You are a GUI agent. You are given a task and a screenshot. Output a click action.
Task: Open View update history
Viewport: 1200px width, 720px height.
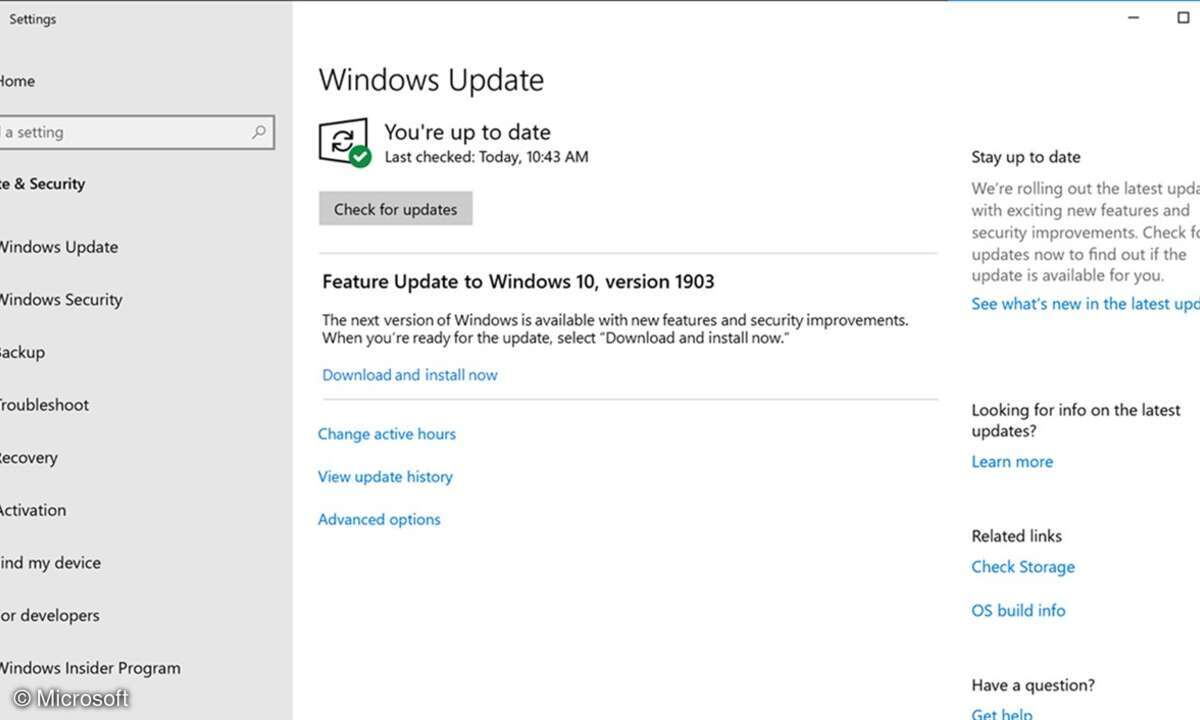point(385,477)
